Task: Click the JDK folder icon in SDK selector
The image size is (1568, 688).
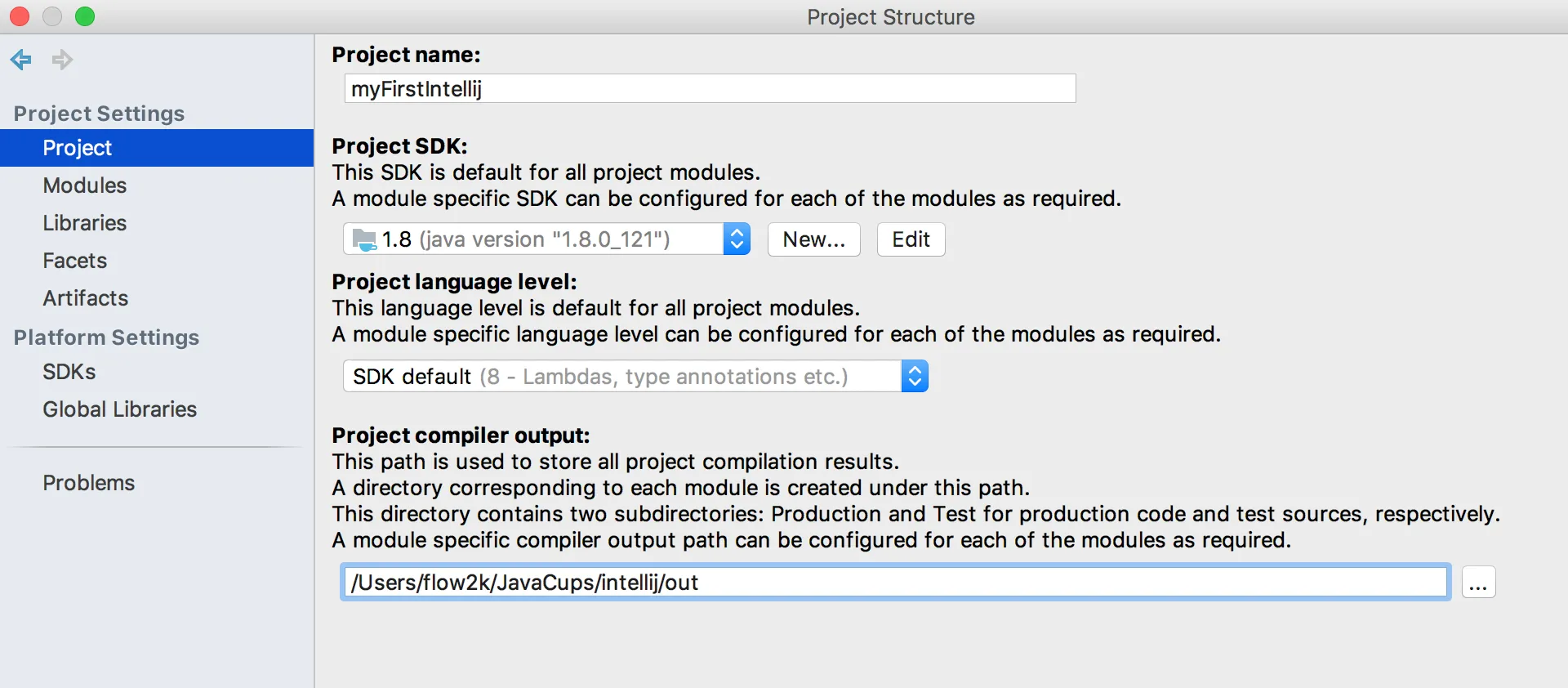Action: 364,239
